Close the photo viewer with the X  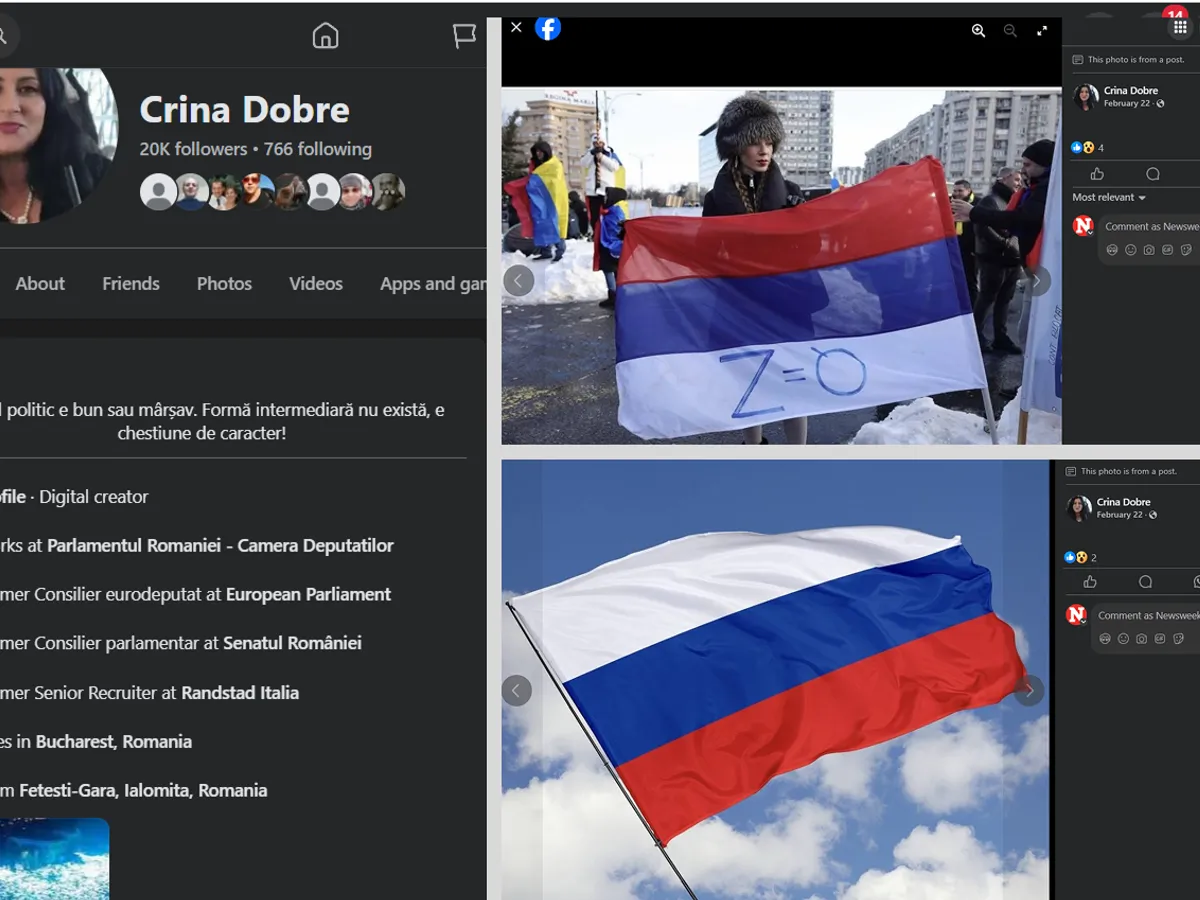click(516, 27)
